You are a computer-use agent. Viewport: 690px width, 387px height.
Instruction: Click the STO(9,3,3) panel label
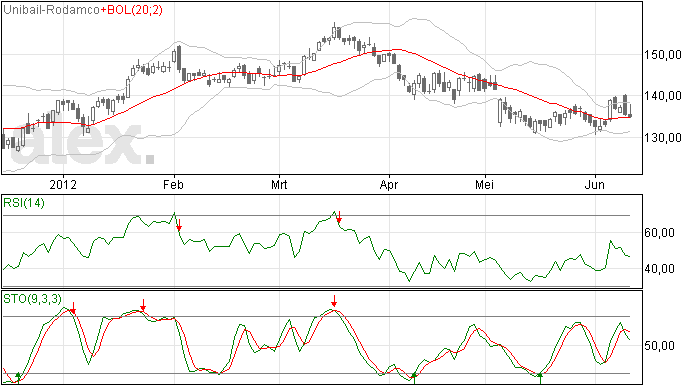coord(33,299)
